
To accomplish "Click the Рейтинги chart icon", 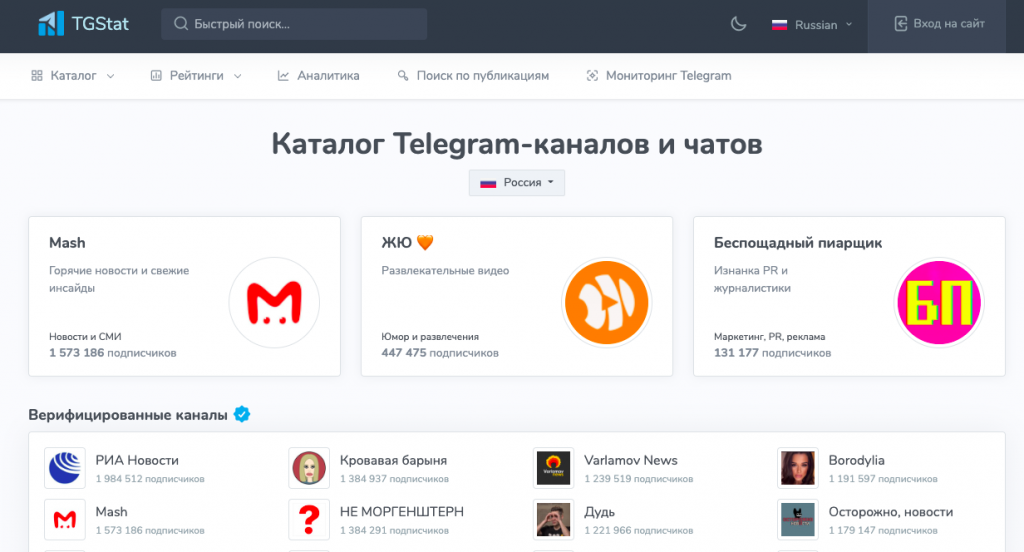I will 156,76.
